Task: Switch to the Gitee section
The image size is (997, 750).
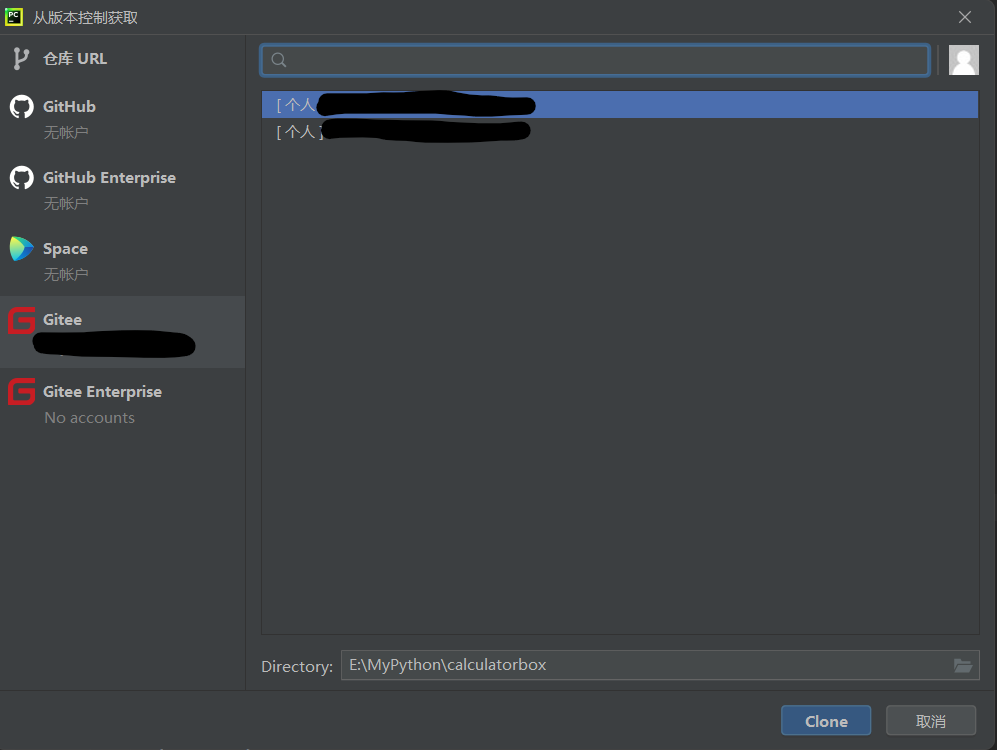Action: click(122, 332)
